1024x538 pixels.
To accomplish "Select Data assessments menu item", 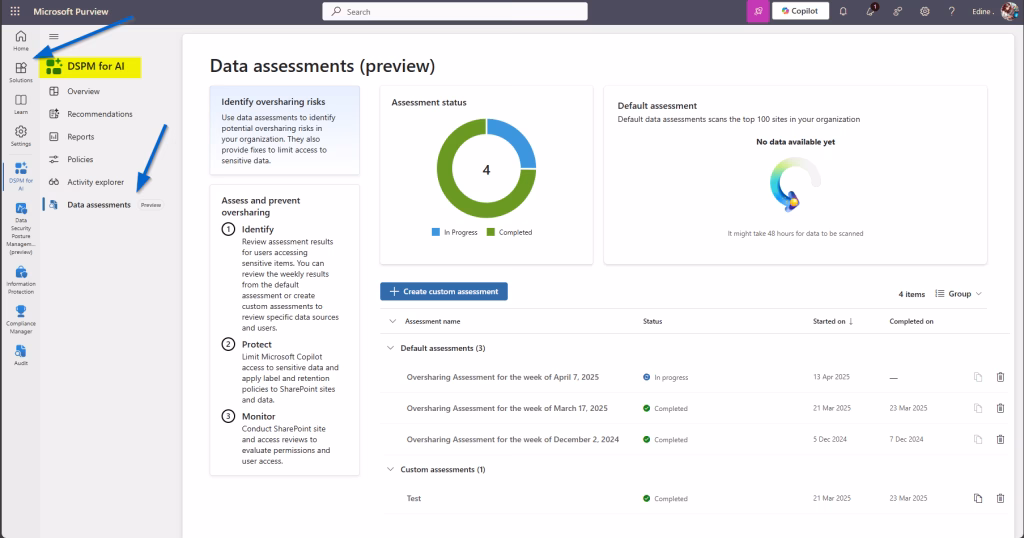I will [99, 204].
